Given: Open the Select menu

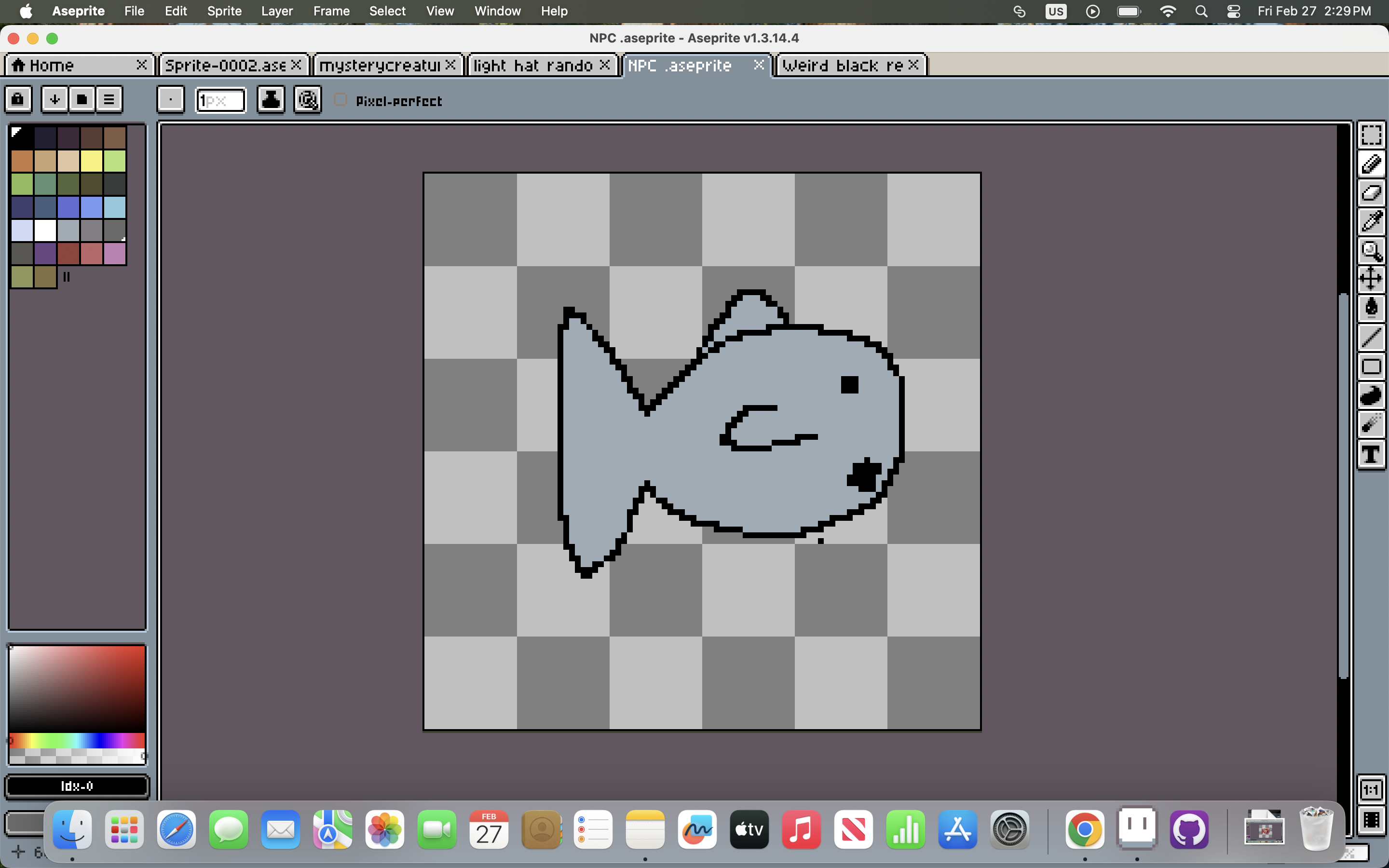Looking at the screenshot, I should [387, 11].
